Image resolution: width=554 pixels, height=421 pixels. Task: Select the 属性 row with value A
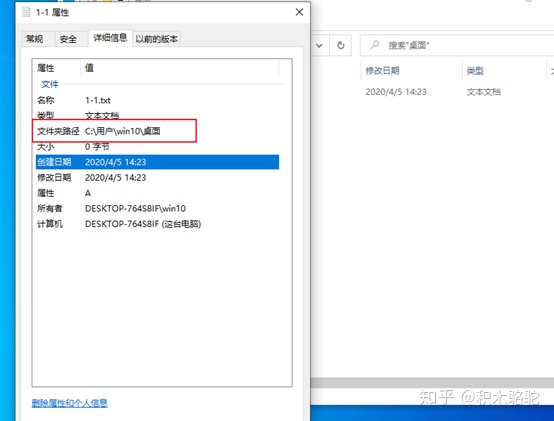coord(157,193)
